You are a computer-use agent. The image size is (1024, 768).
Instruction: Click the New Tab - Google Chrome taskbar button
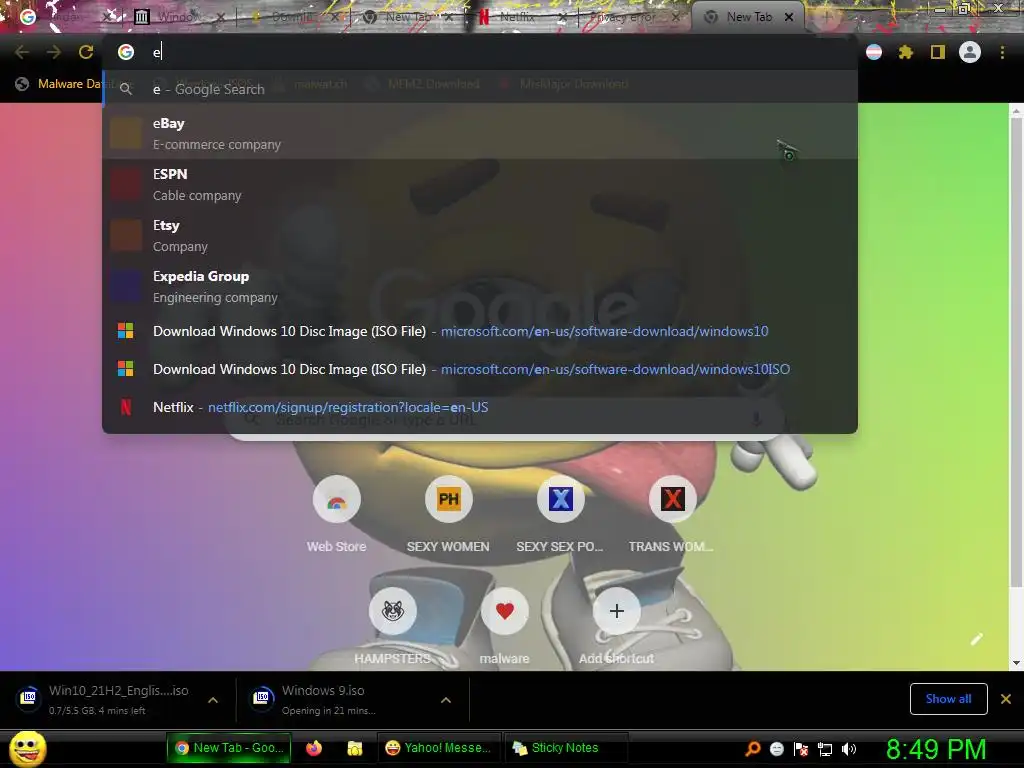[x=229, y=748]
